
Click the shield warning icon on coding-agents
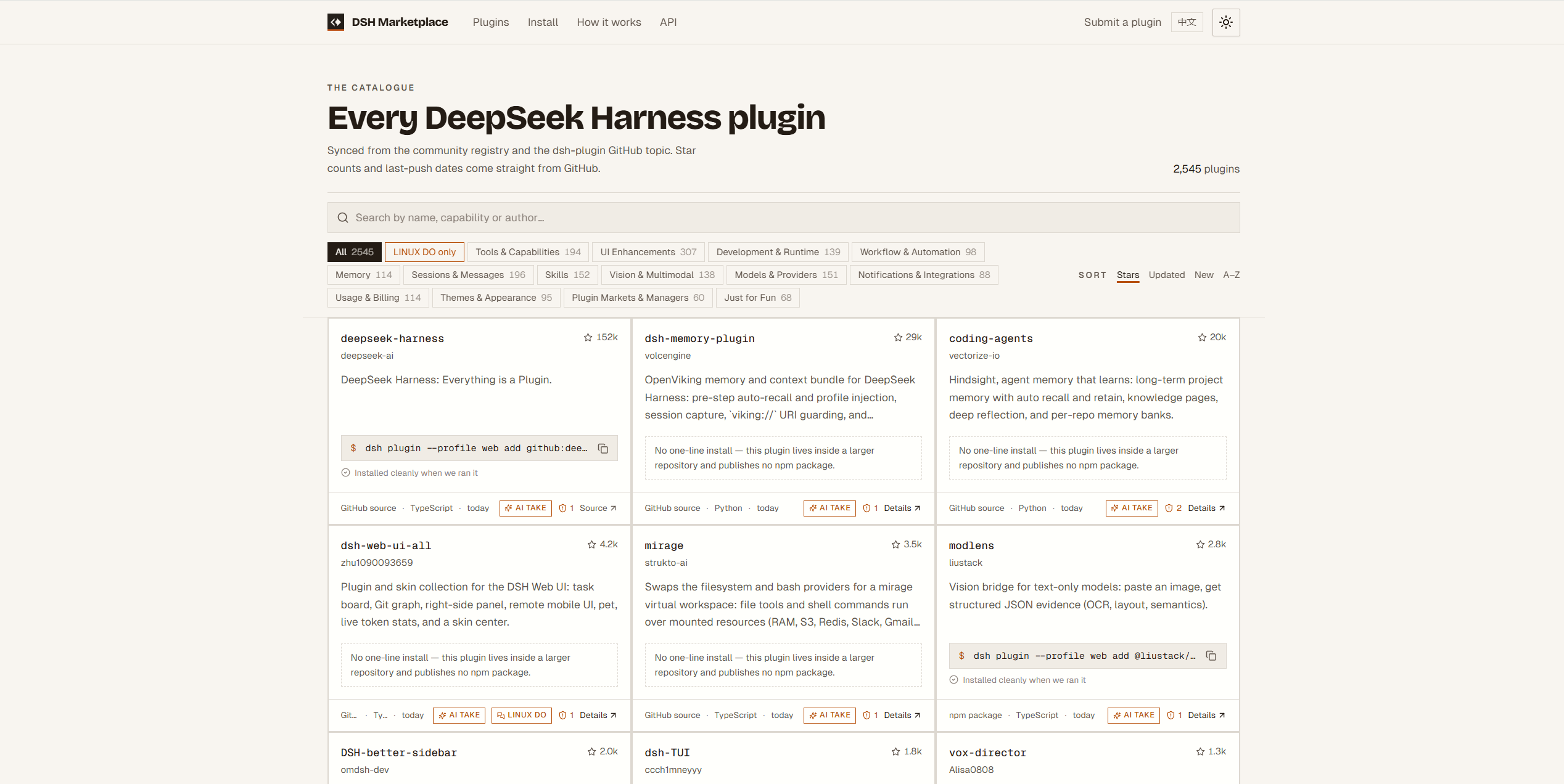[1169, 508]
